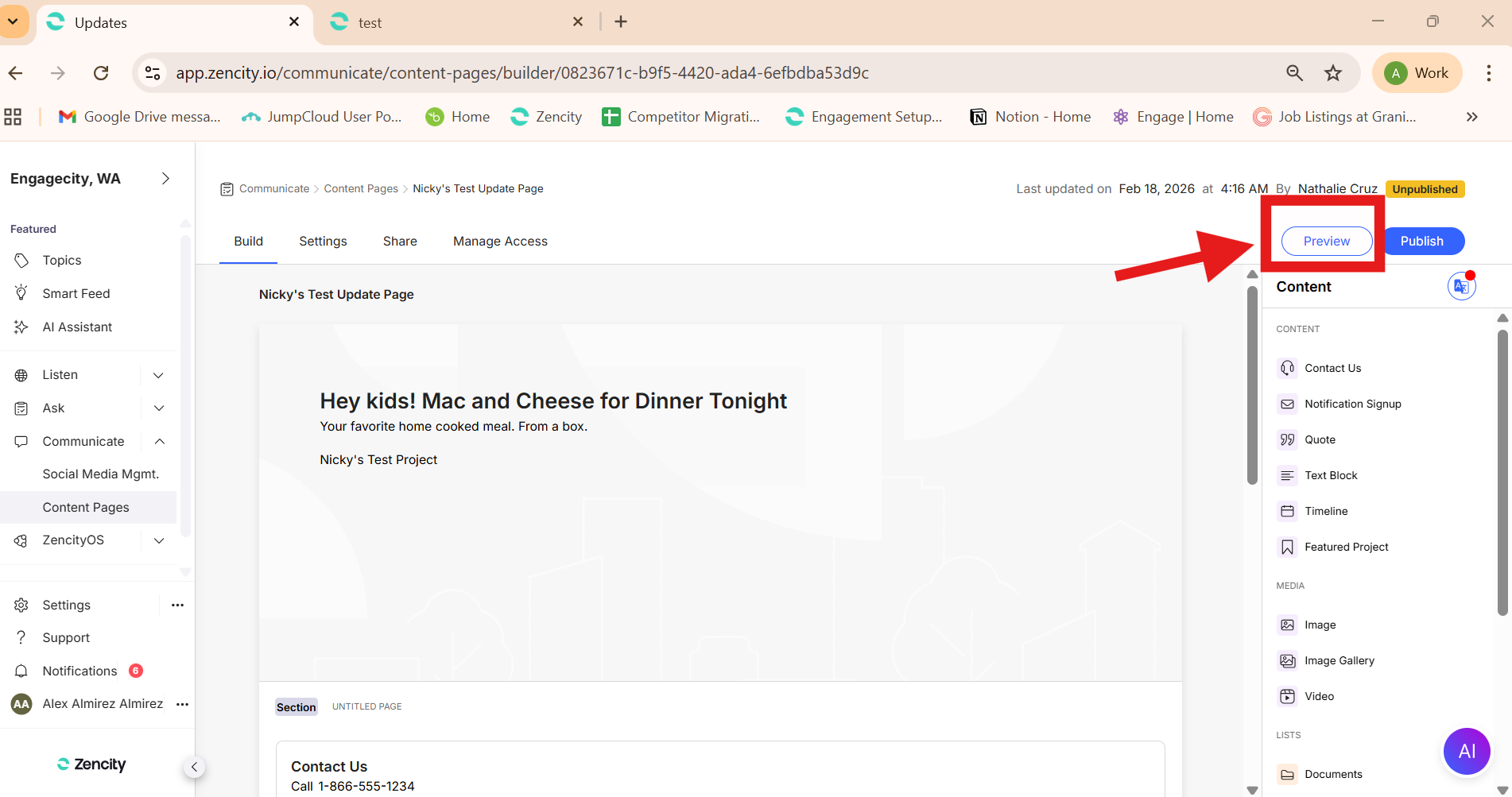This screenshot has width=1512, height=797.
Task: Insert a Quote block icon
Action: pyautogui.click(x=1287, y=439)
